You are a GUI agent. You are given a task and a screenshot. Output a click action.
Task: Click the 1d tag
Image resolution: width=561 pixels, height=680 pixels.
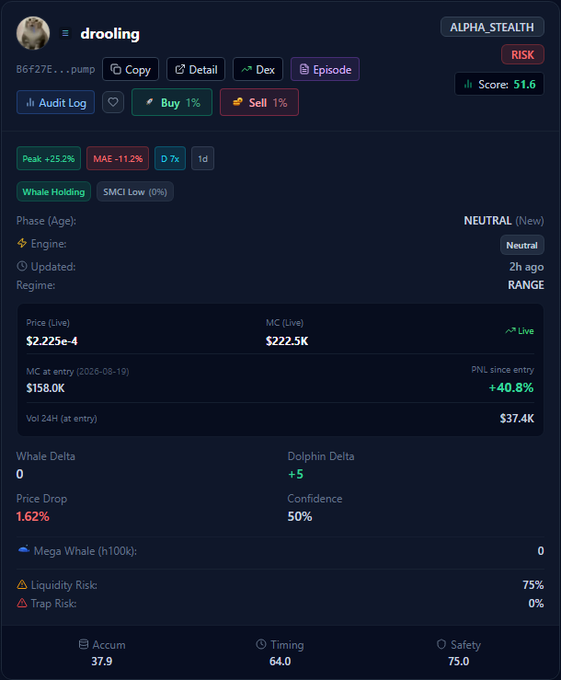(x=202, y=158)
